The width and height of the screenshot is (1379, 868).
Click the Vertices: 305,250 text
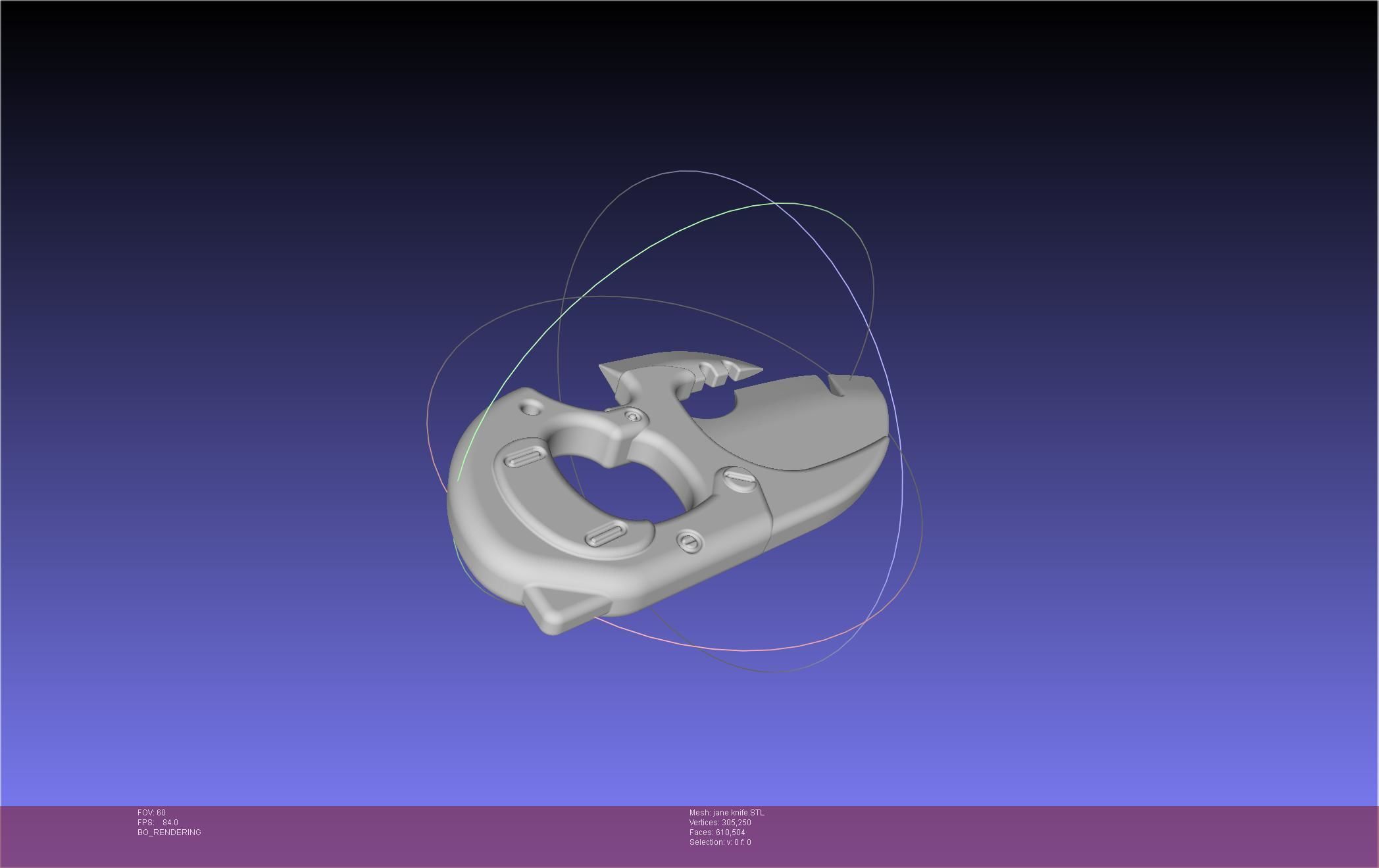coord(720,823)
